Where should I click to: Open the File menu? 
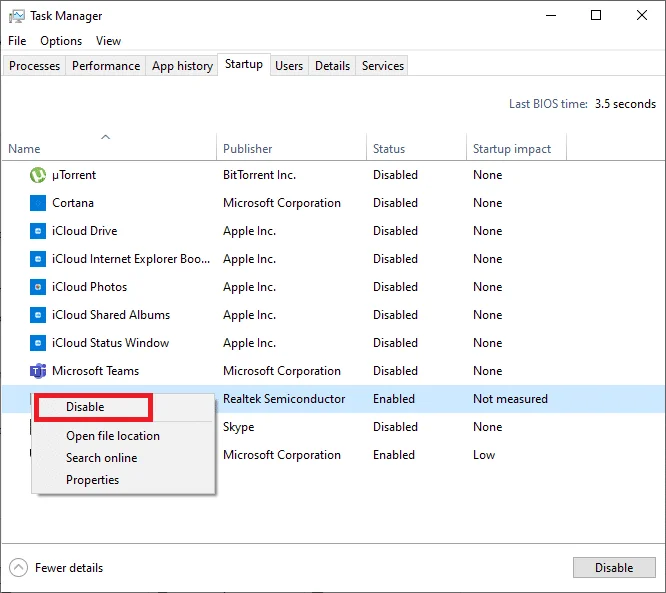[17, 41]
